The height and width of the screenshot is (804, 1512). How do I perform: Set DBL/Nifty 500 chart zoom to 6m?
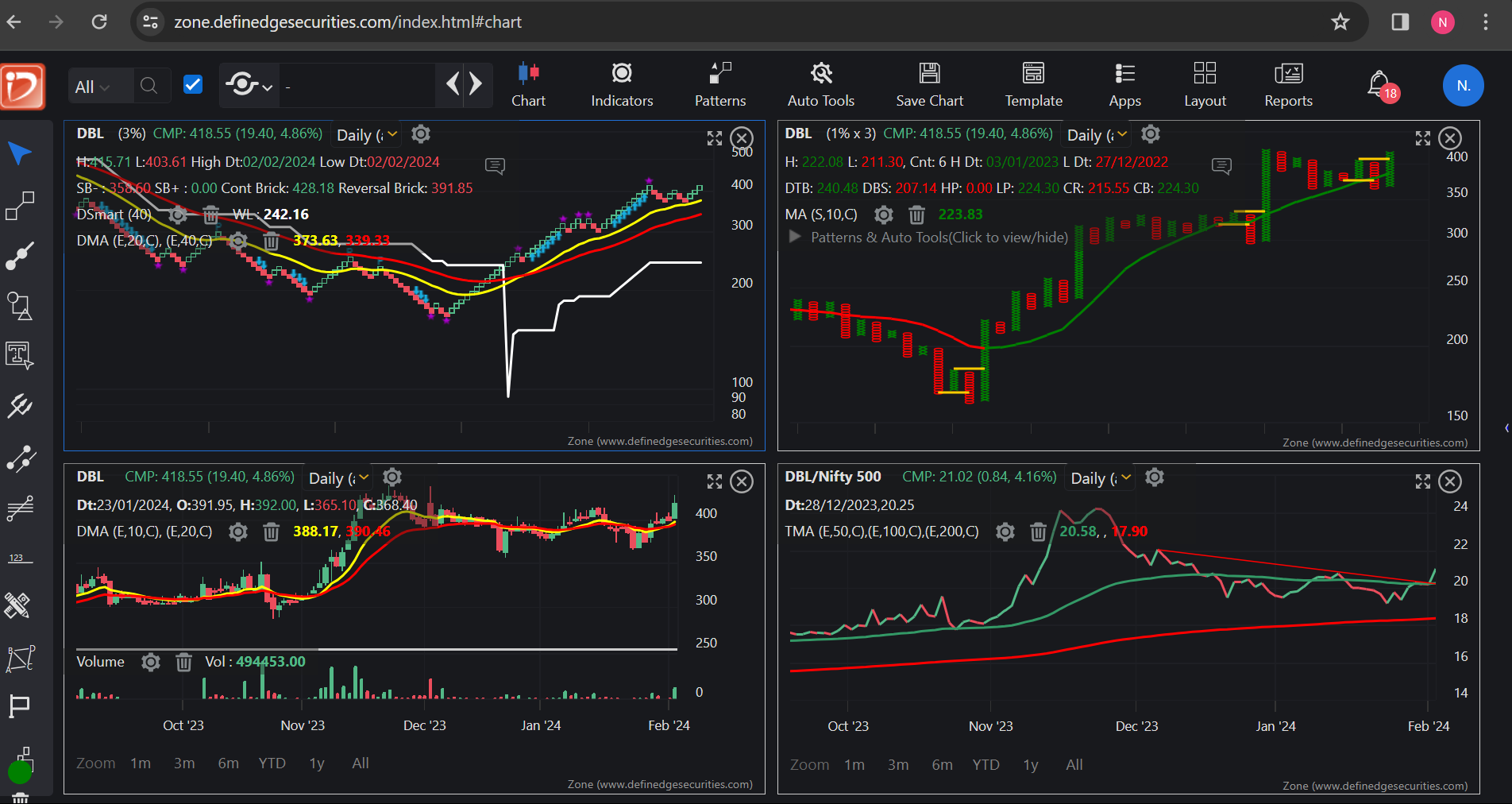click(x=942, y=764)
